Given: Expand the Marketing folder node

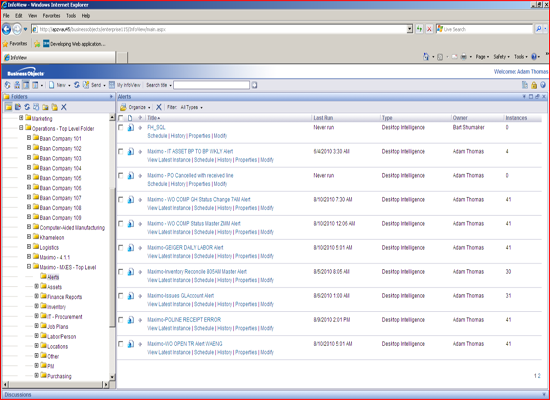Looking at the screenshot, I should tap(21, 118).
